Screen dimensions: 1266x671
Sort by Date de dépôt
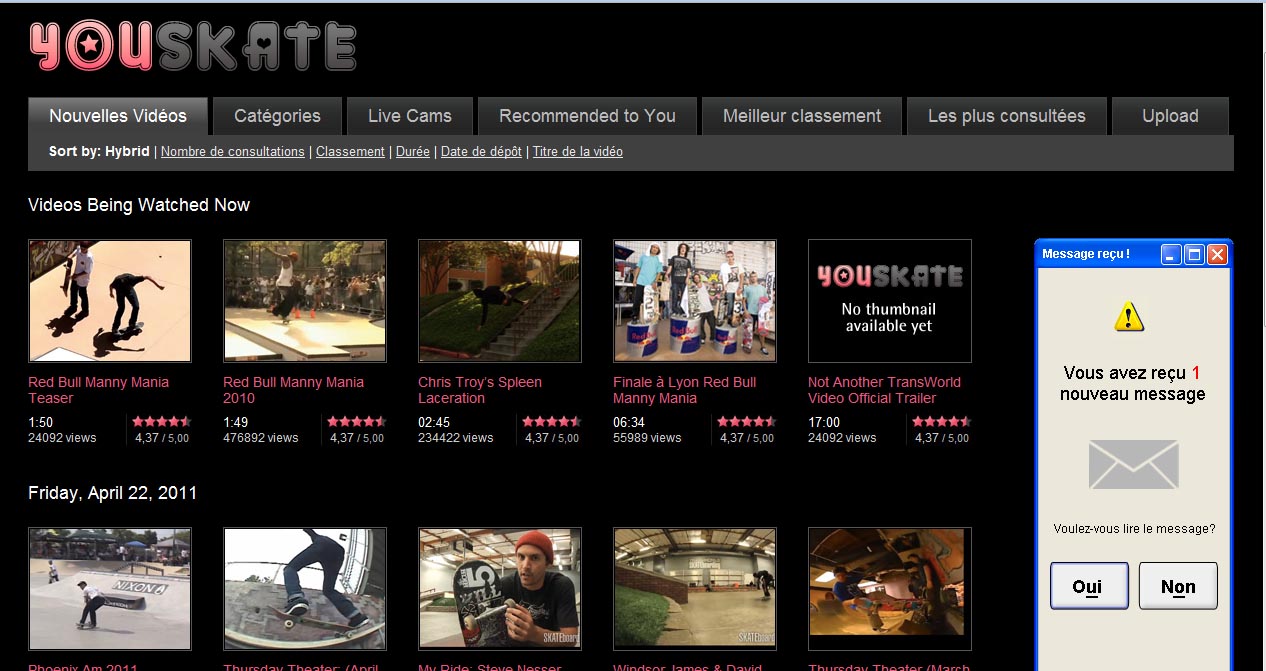tap(483, 152)
